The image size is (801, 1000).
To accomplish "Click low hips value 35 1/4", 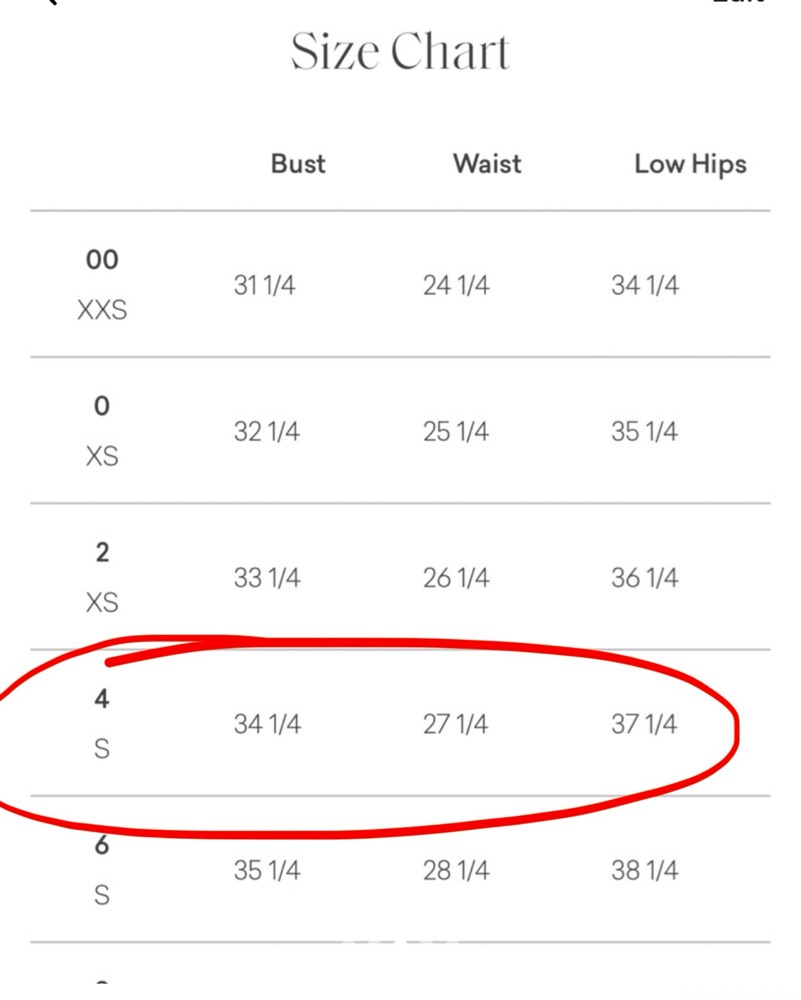I will 645,432.
